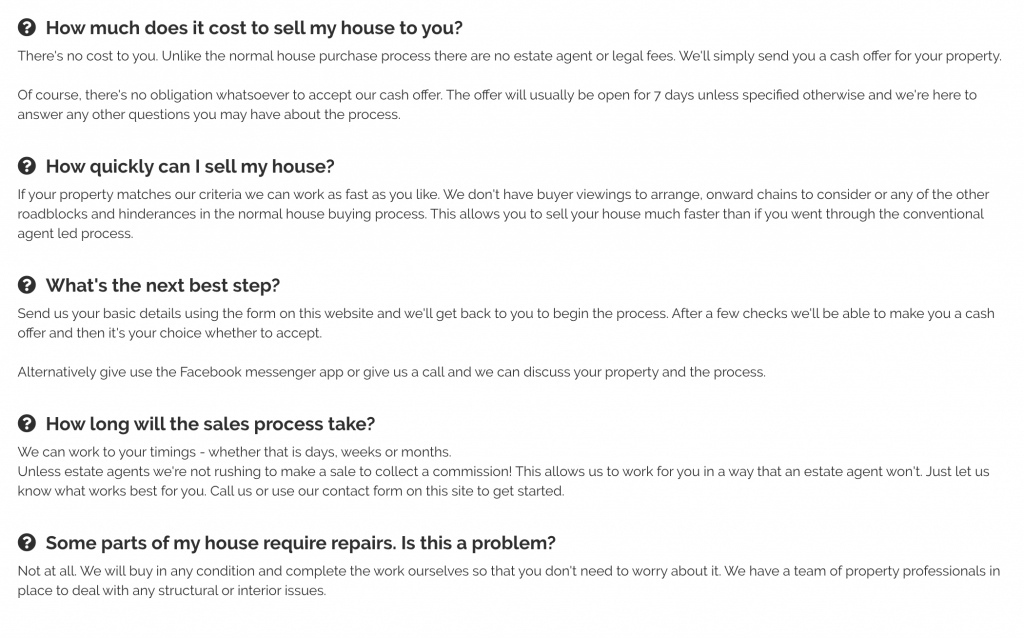Open 'How much does it cost to sell my house to you?' heading

254,28
